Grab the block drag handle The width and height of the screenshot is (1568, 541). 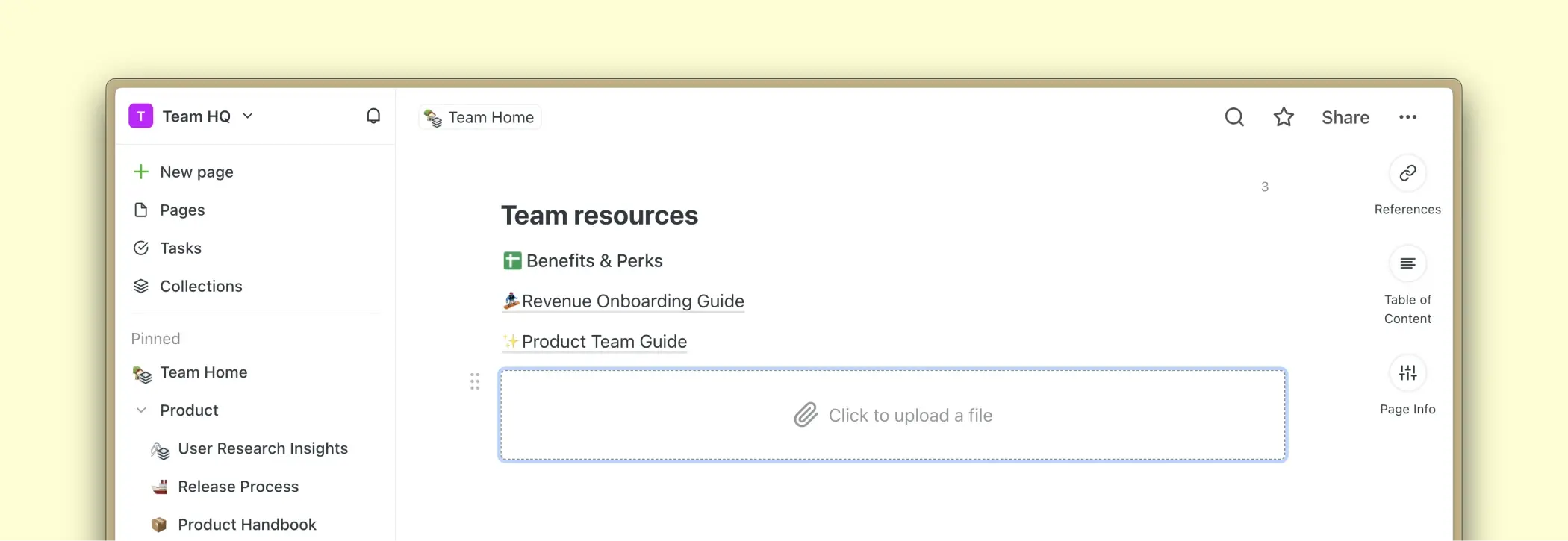click(x=475, y=382)
